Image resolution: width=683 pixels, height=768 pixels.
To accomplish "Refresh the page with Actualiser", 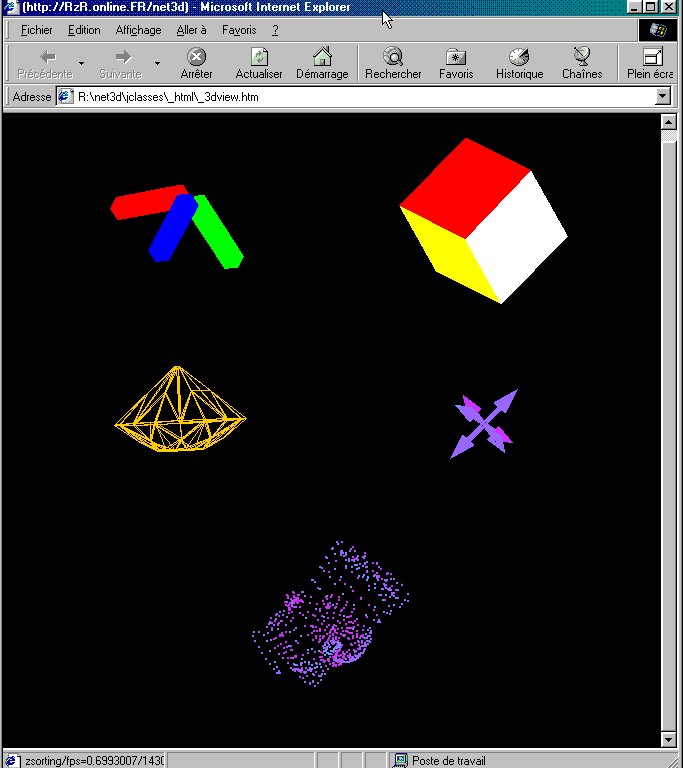I will (259, 64).
